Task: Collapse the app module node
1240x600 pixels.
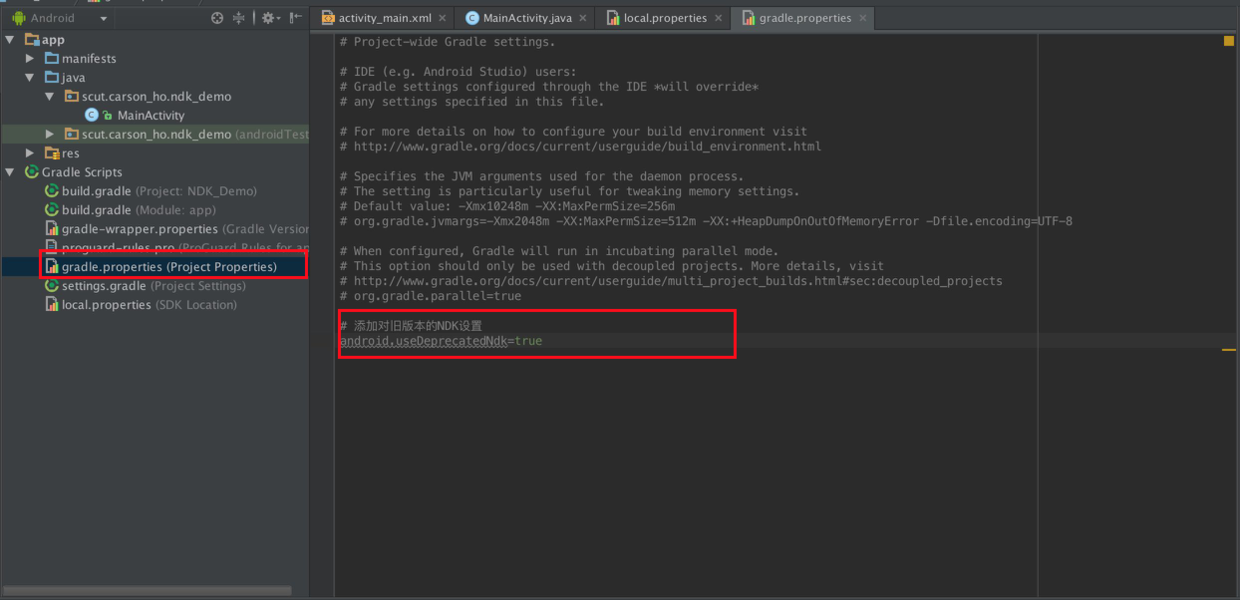Action: (10, 39)
